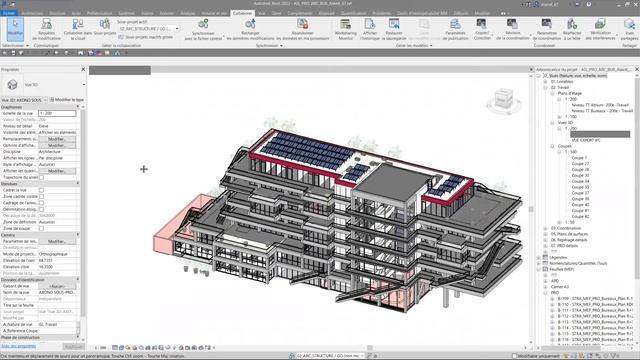640x360 pixels.
Task: Select the Modifier tool in the ribbon
Action: (x=15, y=29)
